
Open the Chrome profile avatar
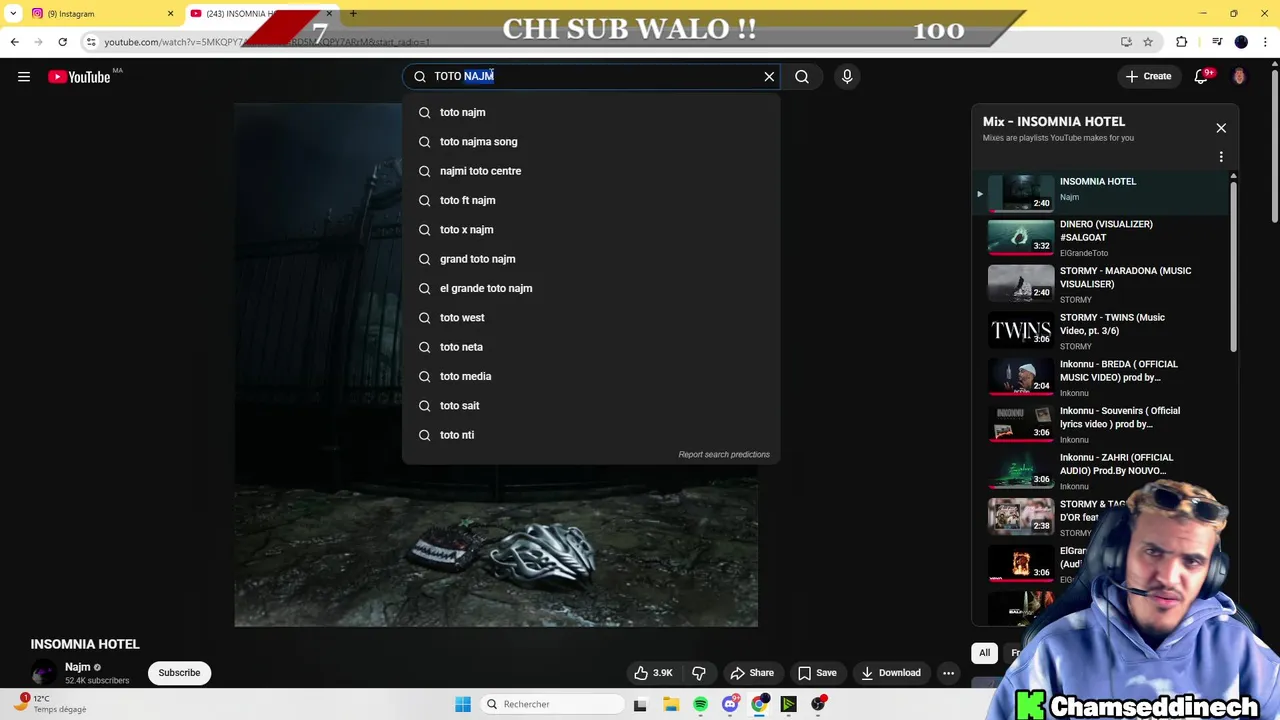(1241, 42)
